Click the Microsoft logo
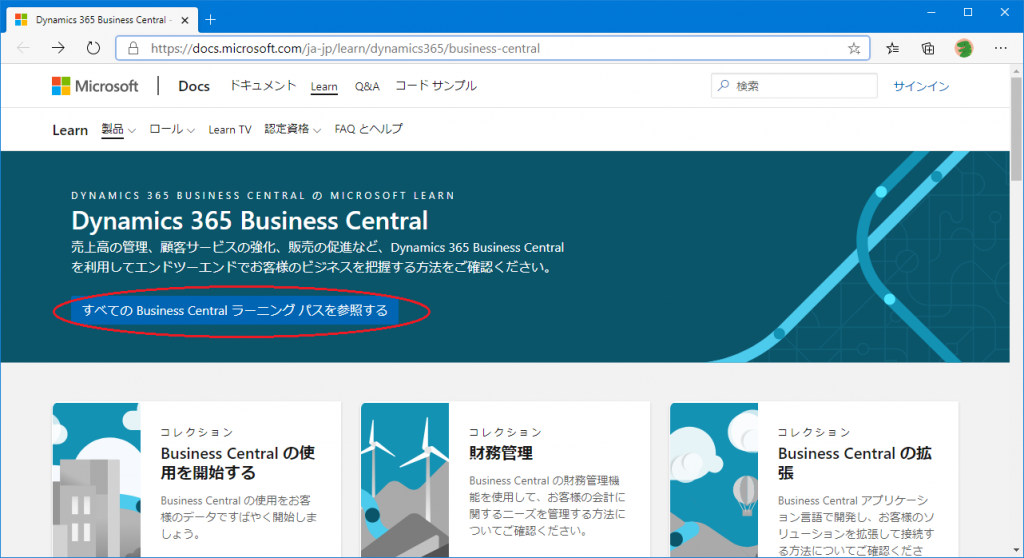 (95, 86)
